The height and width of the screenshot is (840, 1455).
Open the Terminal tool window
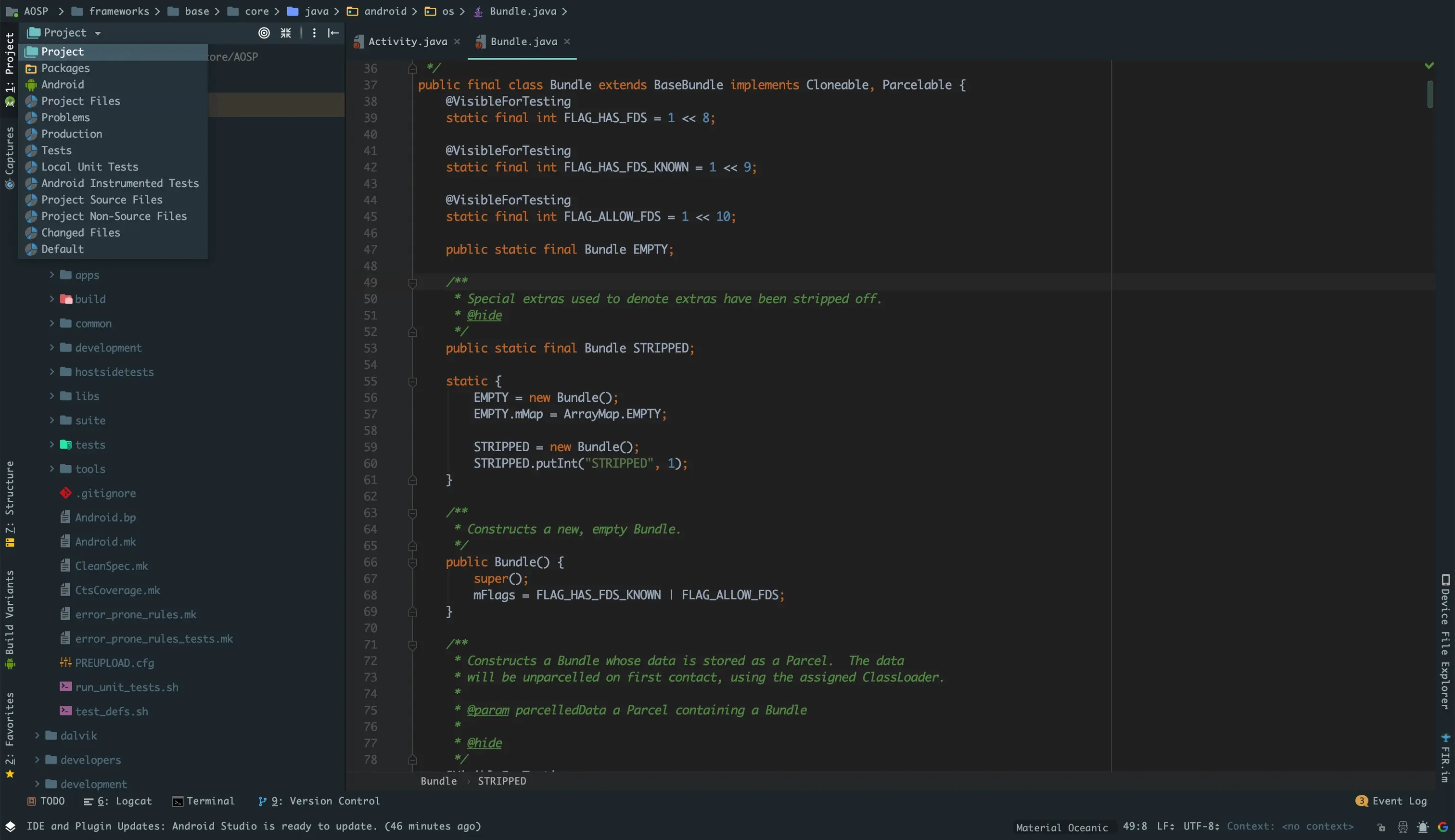[204, 801]
